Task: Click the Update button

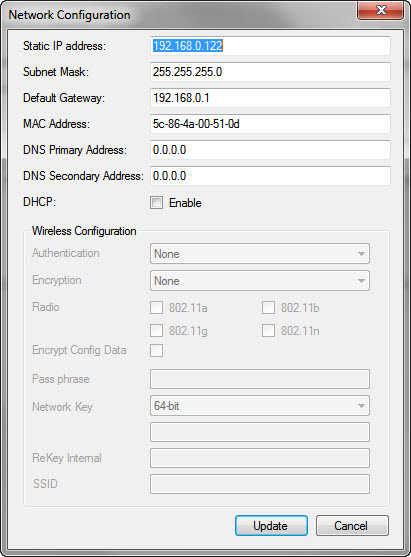Action: 271,525
